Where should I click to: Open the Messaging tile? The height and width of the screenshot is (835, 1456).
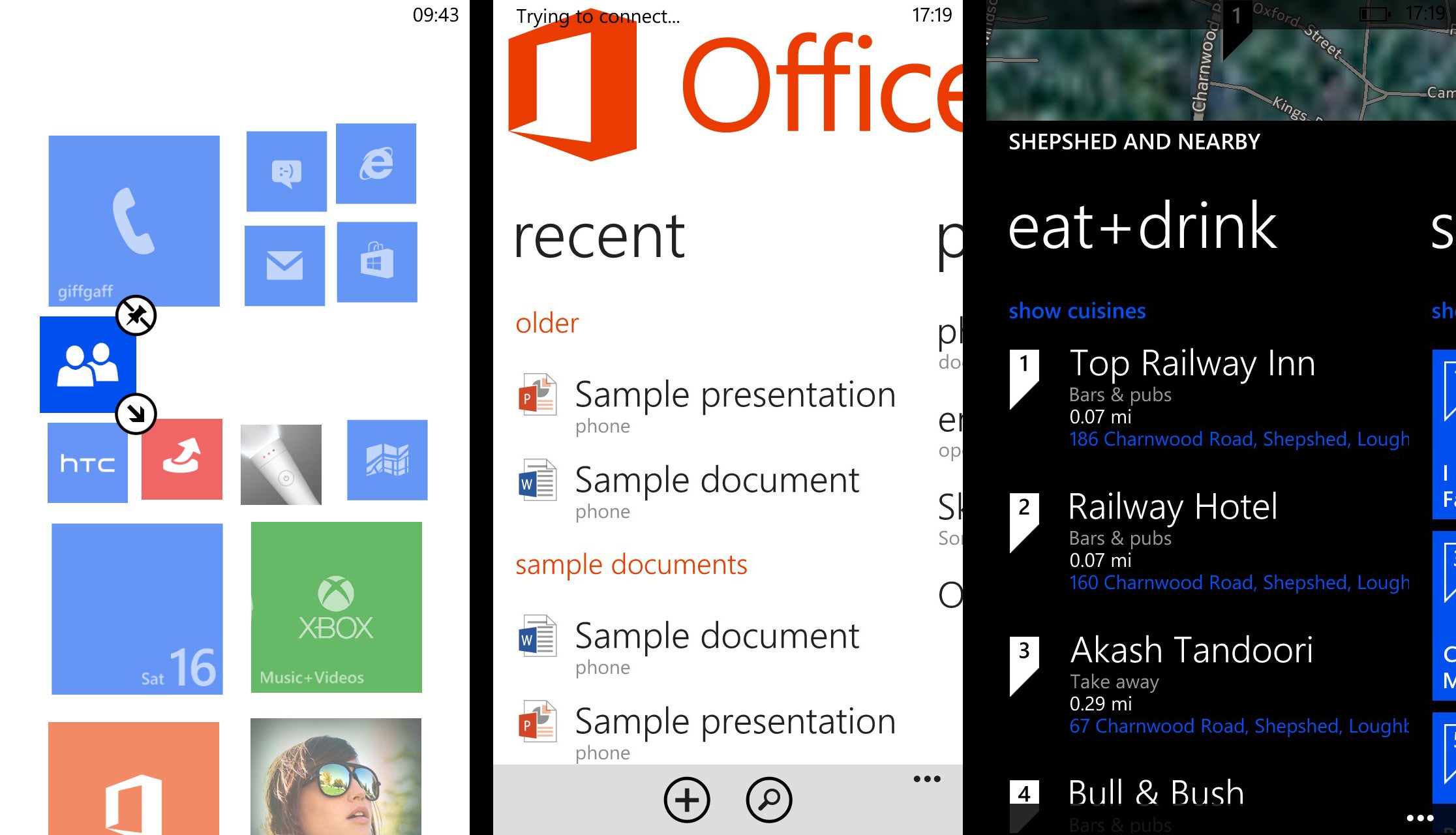pyautogui.click(x=286, y=172)
